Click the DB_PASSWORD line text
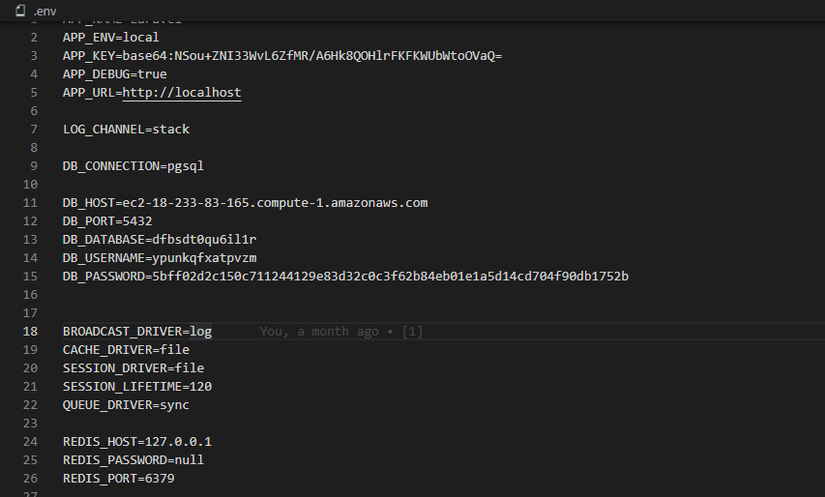Viewport: 825px width, 497px height. (x=345, y=276)
